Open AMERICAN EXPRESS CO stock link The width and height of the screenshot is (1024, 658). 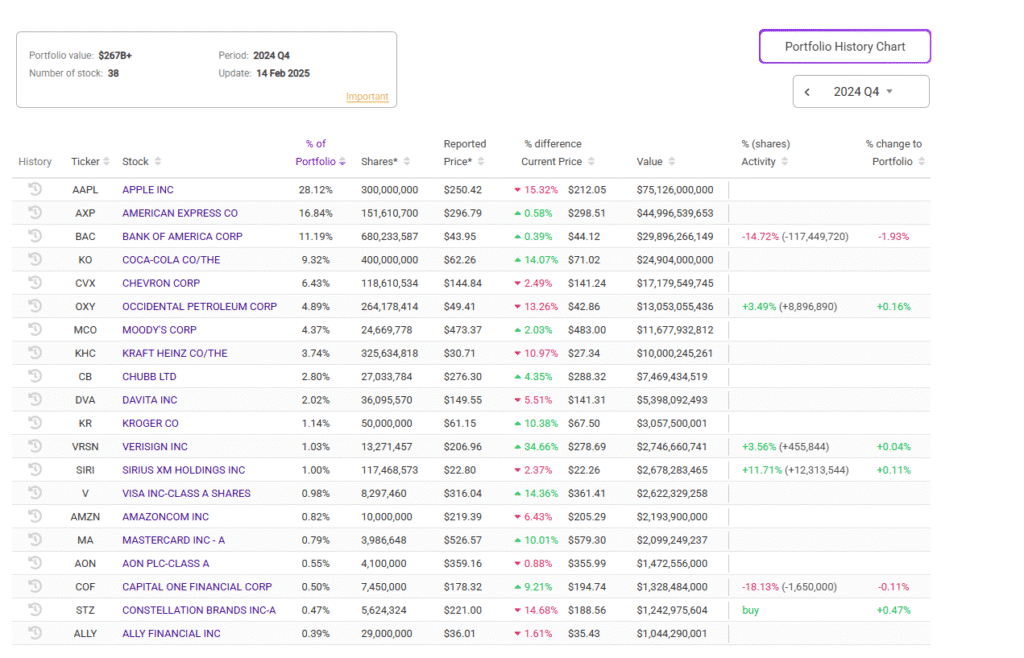[x=180, y=213]
